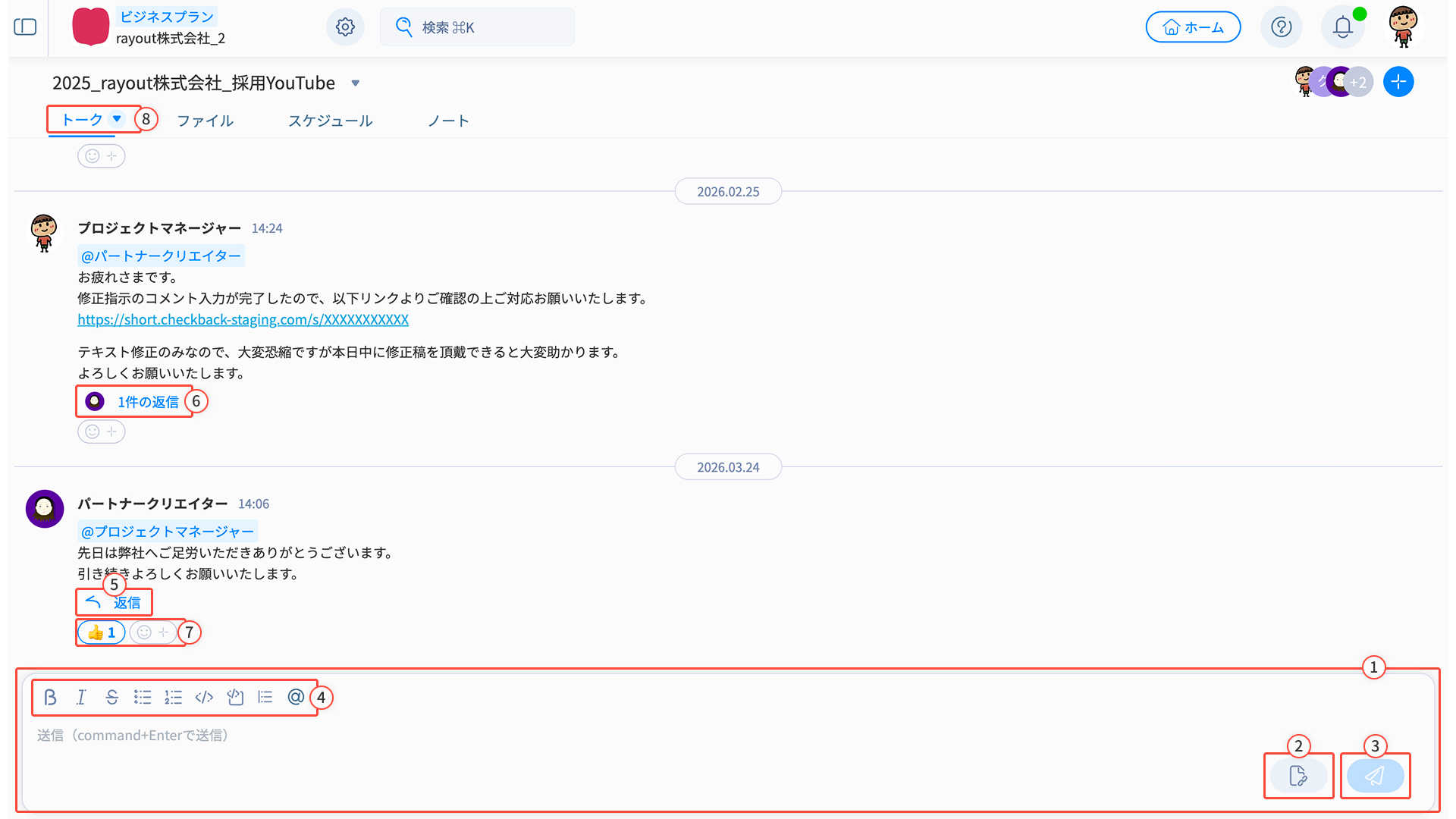Click the ホーム button
This screenshot has width=1456, height=819.
1193,27
